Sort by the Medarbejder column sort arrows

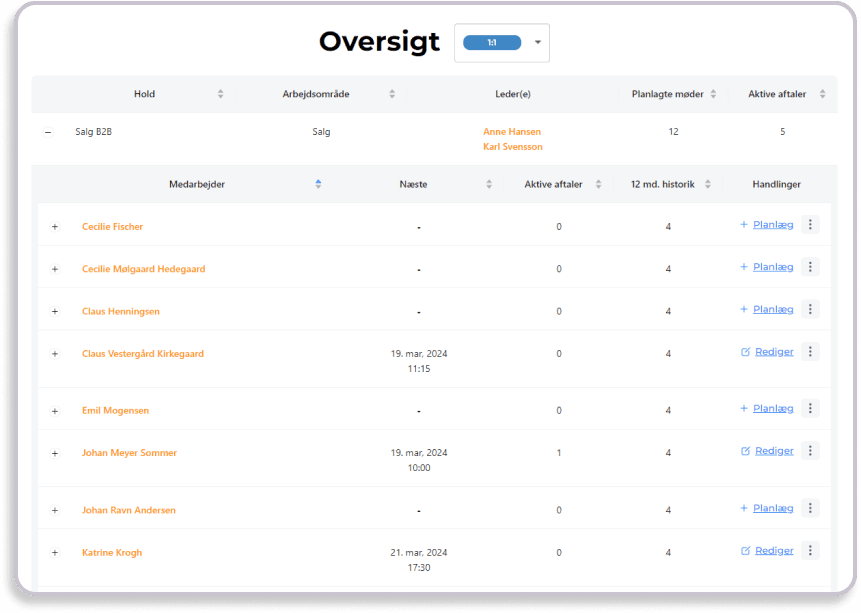tap(318, 184)
